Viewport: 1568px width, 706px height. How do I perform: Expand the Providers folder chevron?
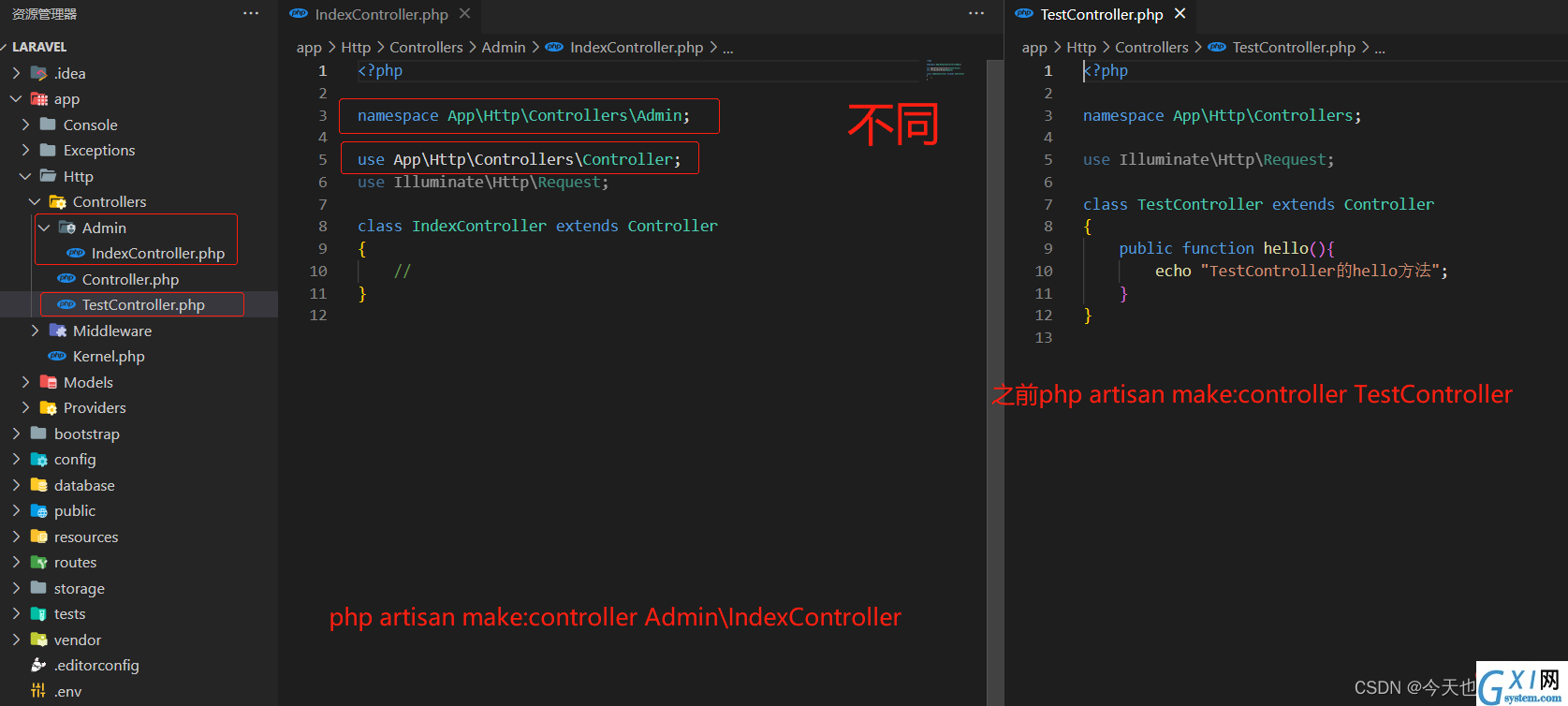[x=25, y=407]
